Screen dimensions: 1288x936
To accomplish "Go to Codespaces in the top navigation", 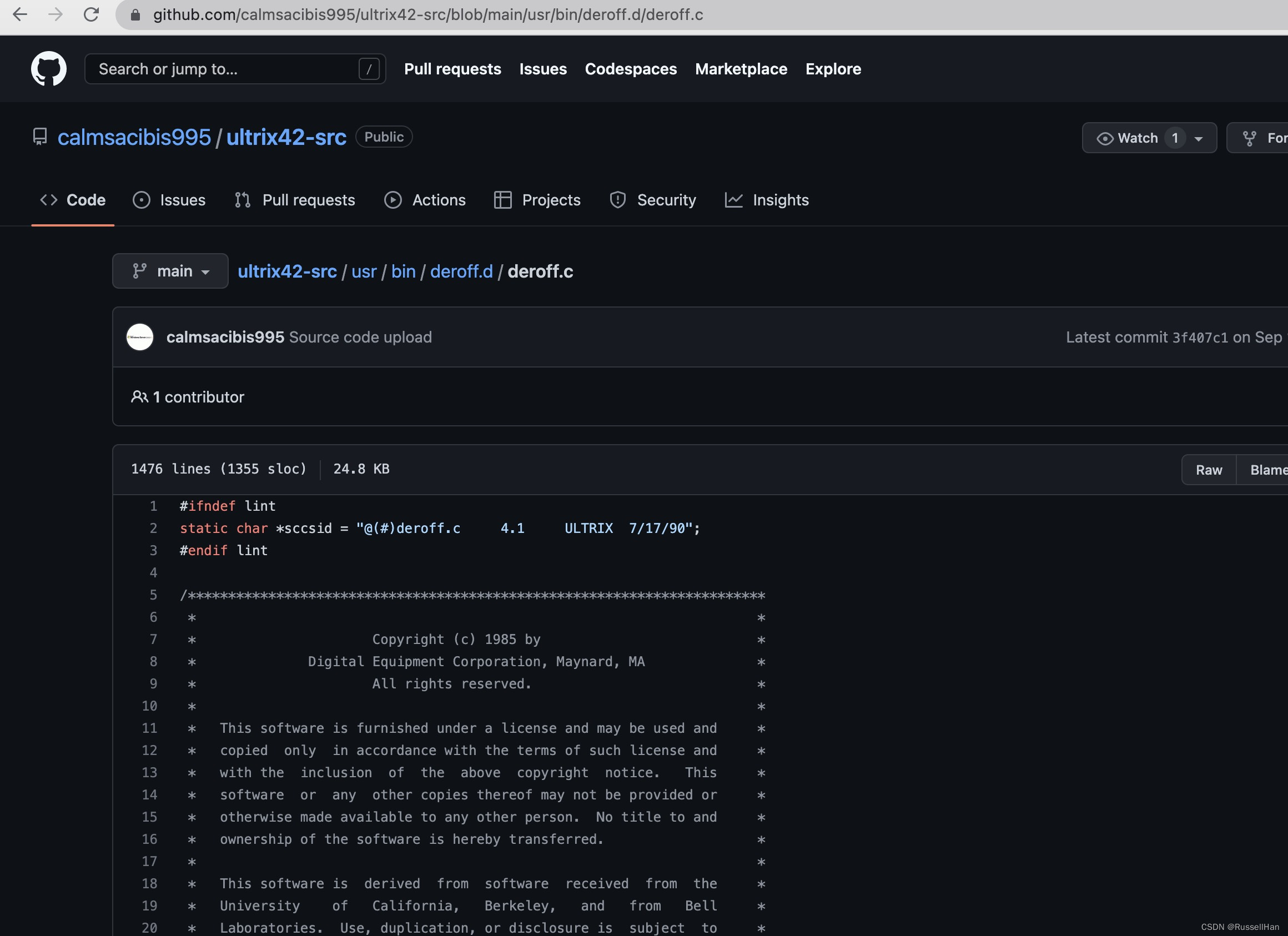I will 631,69.
